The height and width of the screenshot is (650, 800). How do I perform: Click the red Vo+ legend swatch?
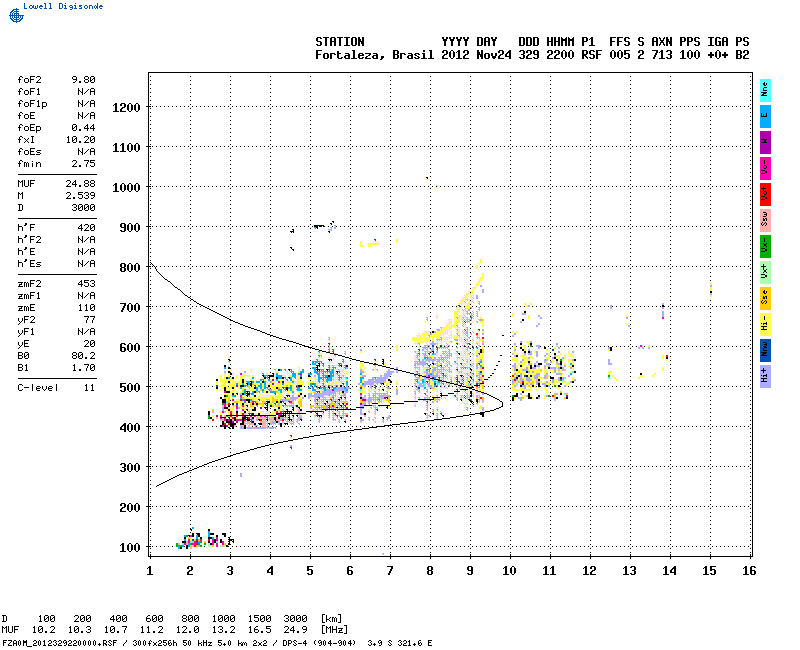click(x=765, y=194)
